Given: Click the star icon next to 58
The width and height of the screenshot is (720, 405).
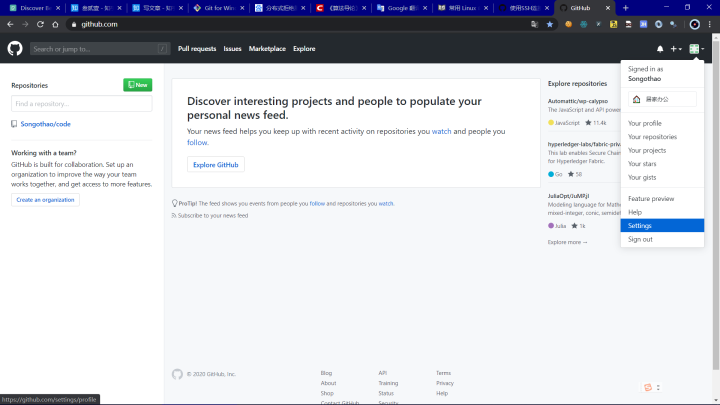Looking at the screenshot, I should [571, 174].
